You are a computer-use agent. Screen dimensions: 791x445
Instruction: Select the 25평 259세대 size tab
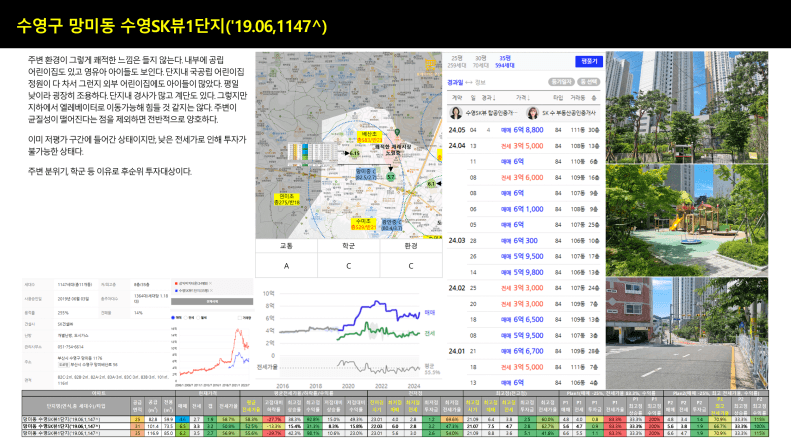[x=457, y=62]
